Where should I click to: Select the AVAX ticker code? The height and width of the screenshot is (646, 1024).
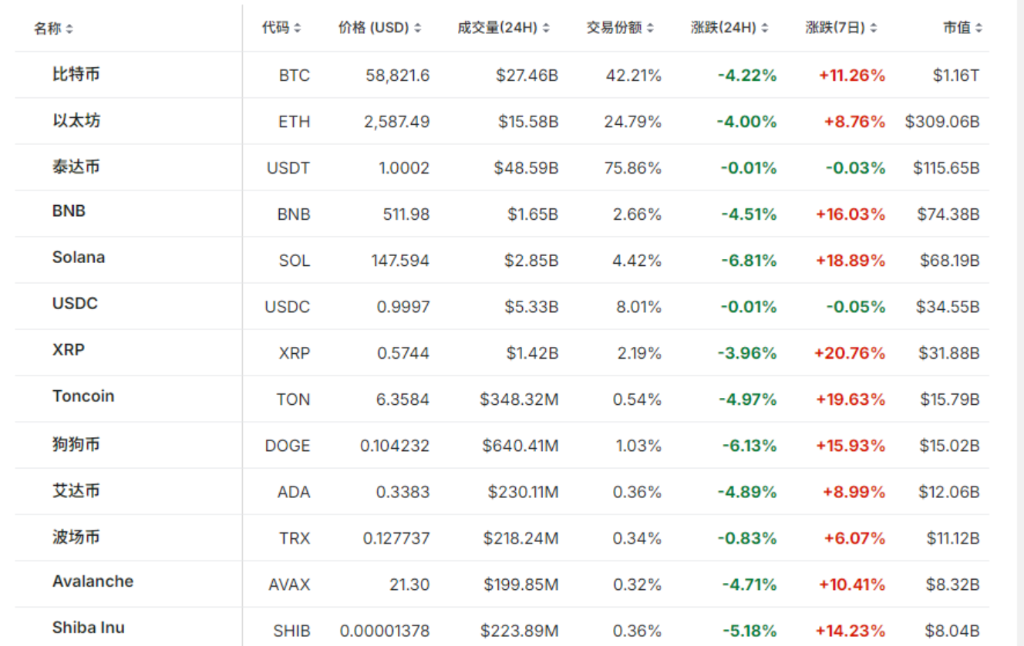[x=289, y=585]
